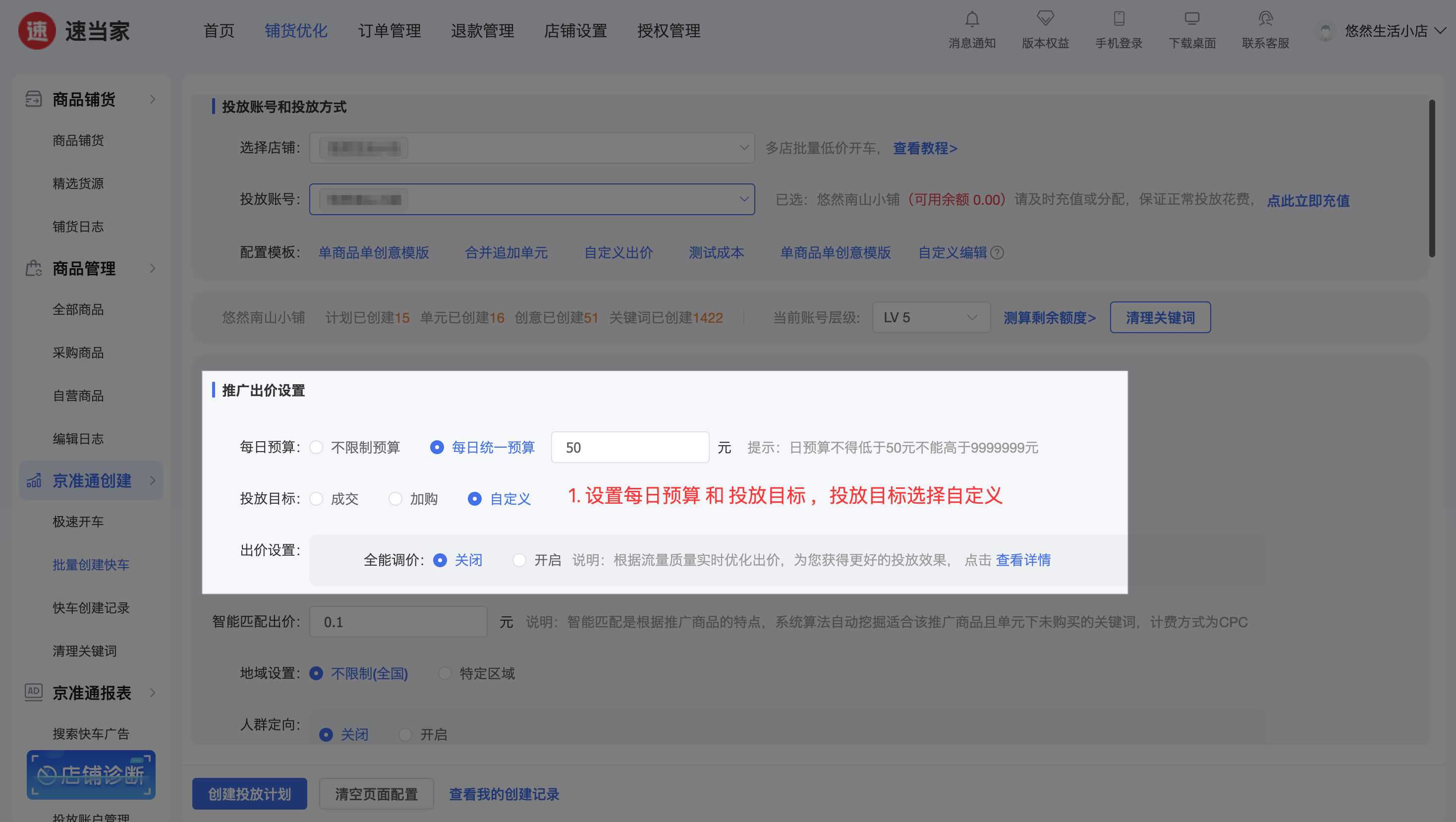The image size is (1456, 822).
Task: Open 联系客服 headset icon
Action: (x=1265, y=19)
